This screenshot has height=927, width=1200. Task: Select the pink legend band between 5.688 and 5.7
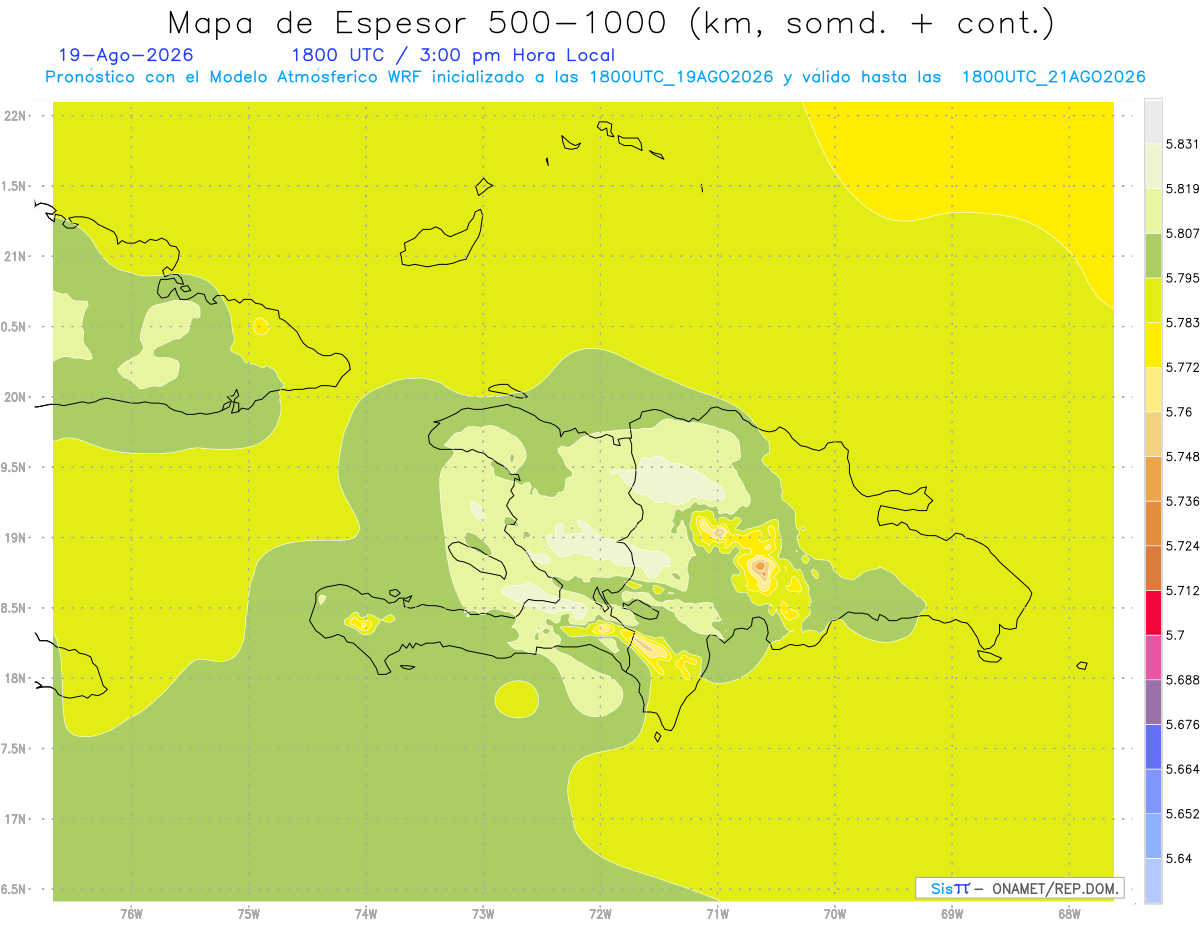pyautogui.click(x=1153, y=657)
